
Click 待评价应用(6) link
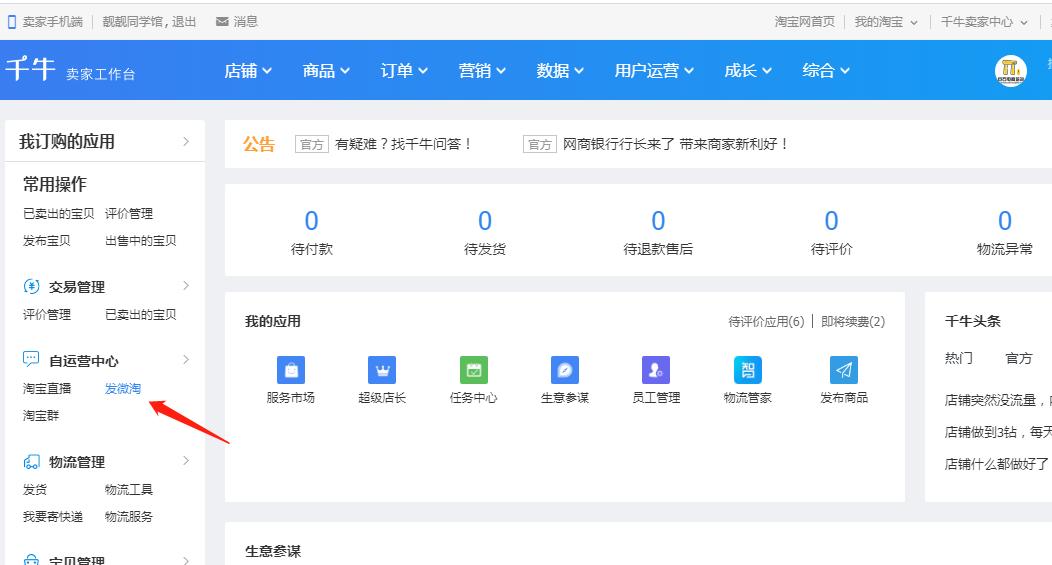click(x=766, y=322)
